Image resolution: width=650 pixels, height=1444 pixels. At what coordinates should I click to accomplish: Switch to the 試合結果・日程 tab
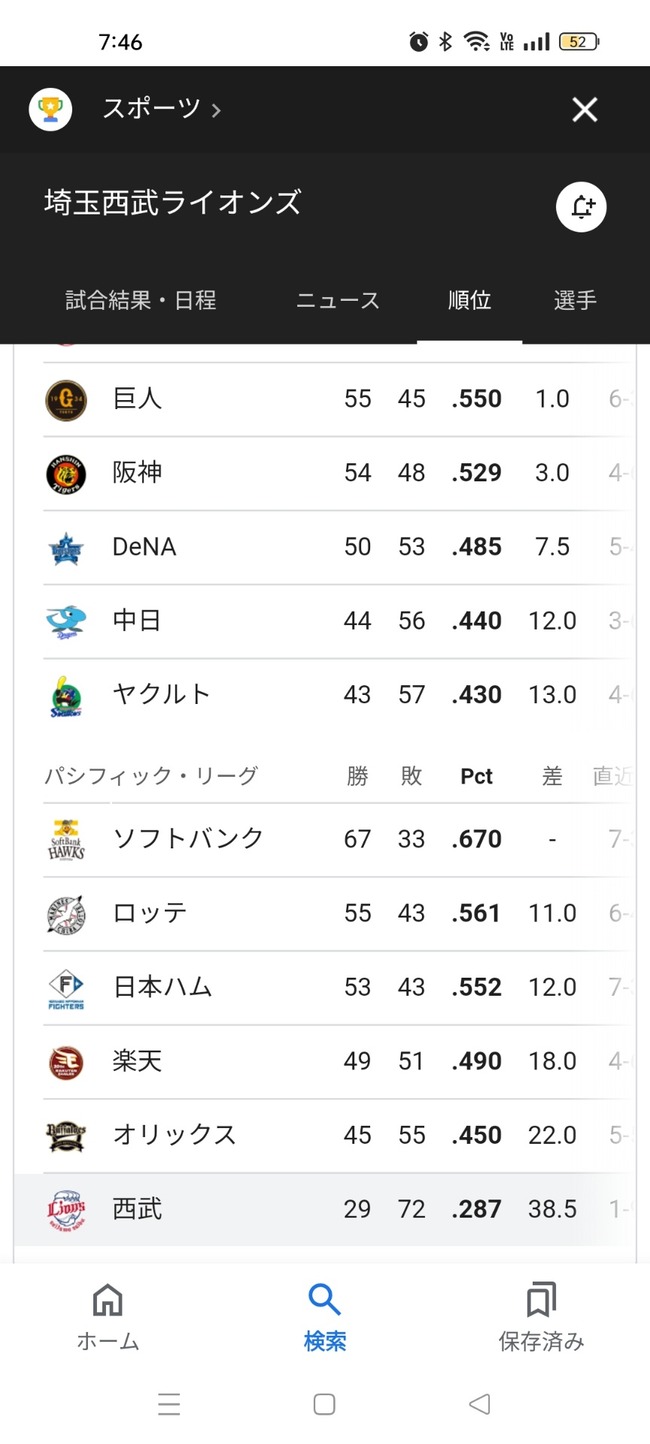coord(141,300)
